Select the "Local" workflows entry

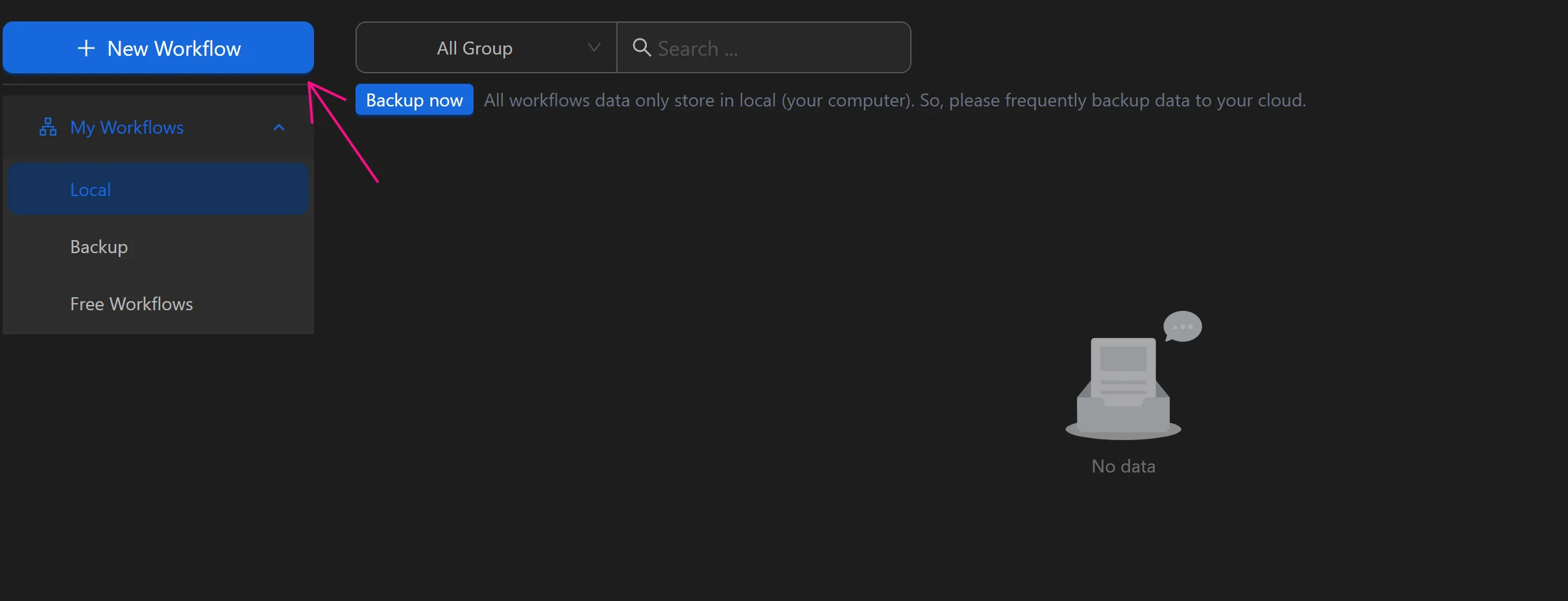point(90,189)
